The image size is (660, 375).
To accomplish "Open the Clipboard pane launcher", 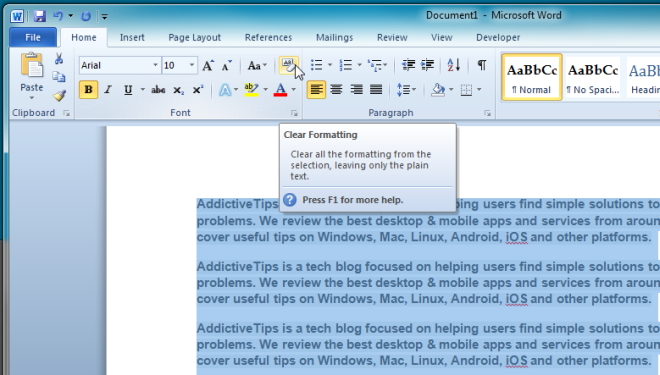I will pyautogui.click(x=67, y=113).
